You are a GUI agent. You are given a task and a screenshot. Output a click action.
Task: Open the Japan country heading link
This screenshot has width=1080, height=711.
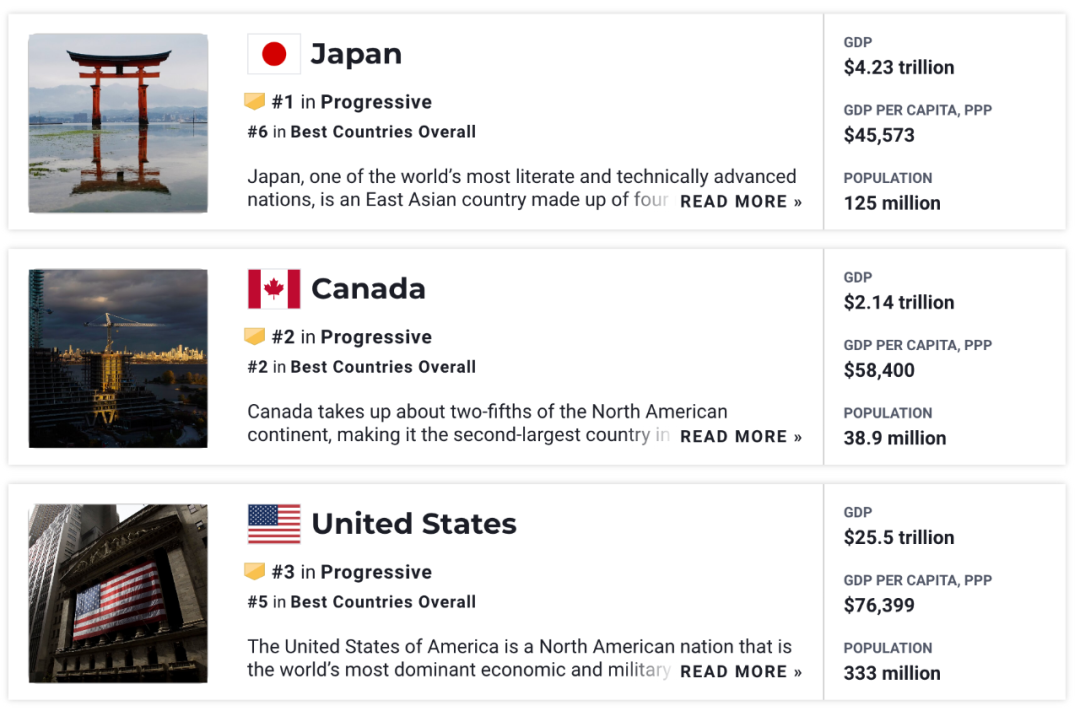coord(356,54)
